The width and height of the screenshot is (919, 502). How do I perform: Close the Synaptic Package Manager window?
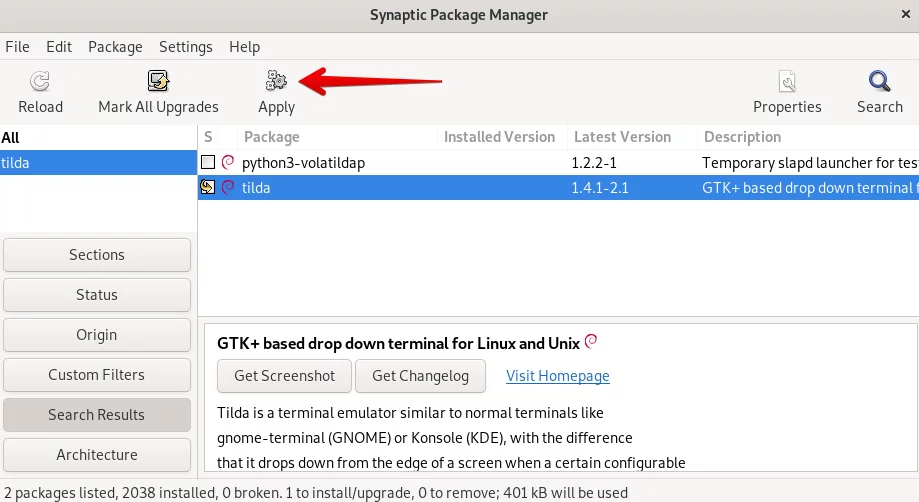coord(906,15)
